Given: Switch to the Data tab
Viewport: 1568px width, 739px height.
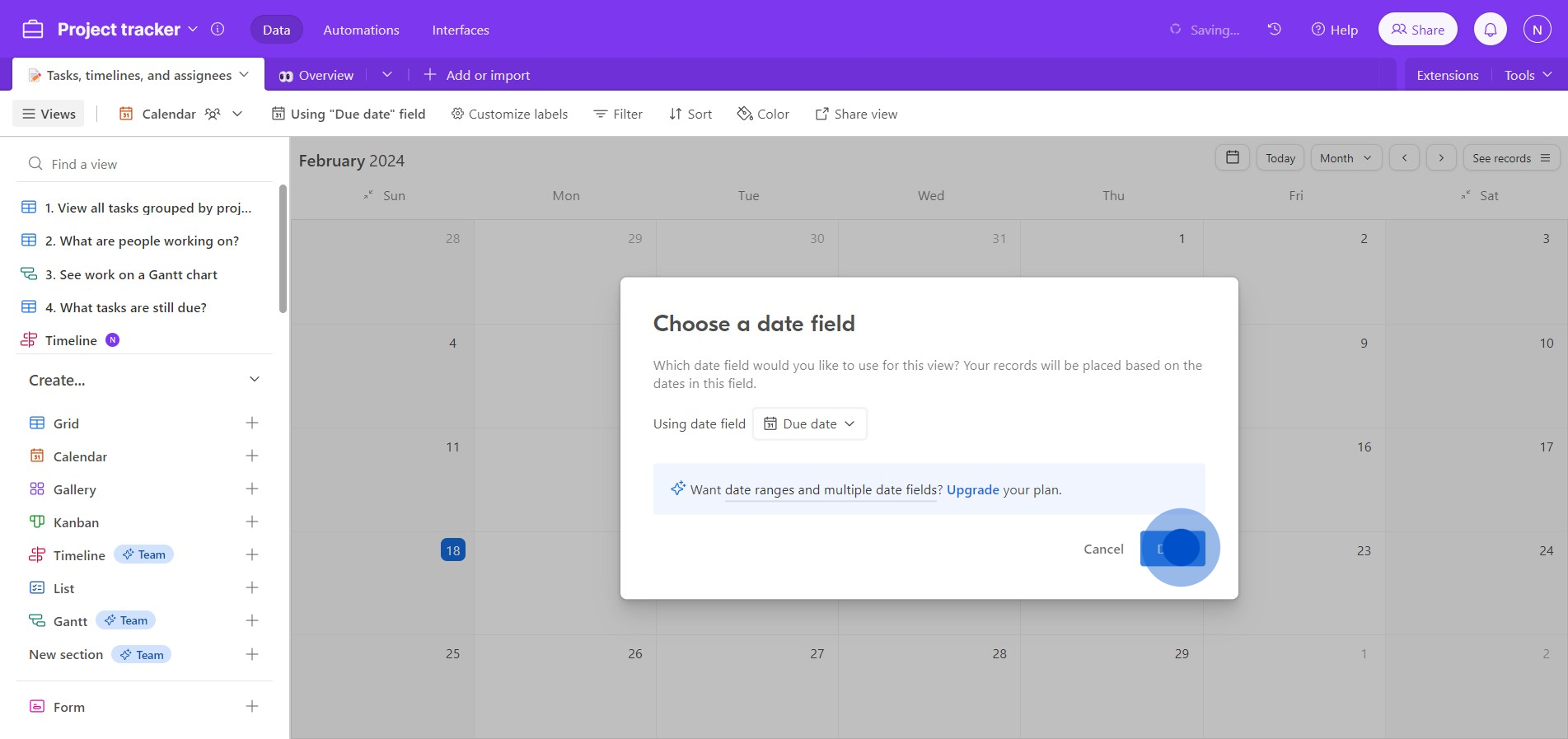Looking at the screenshot, I should click(277, 30).
